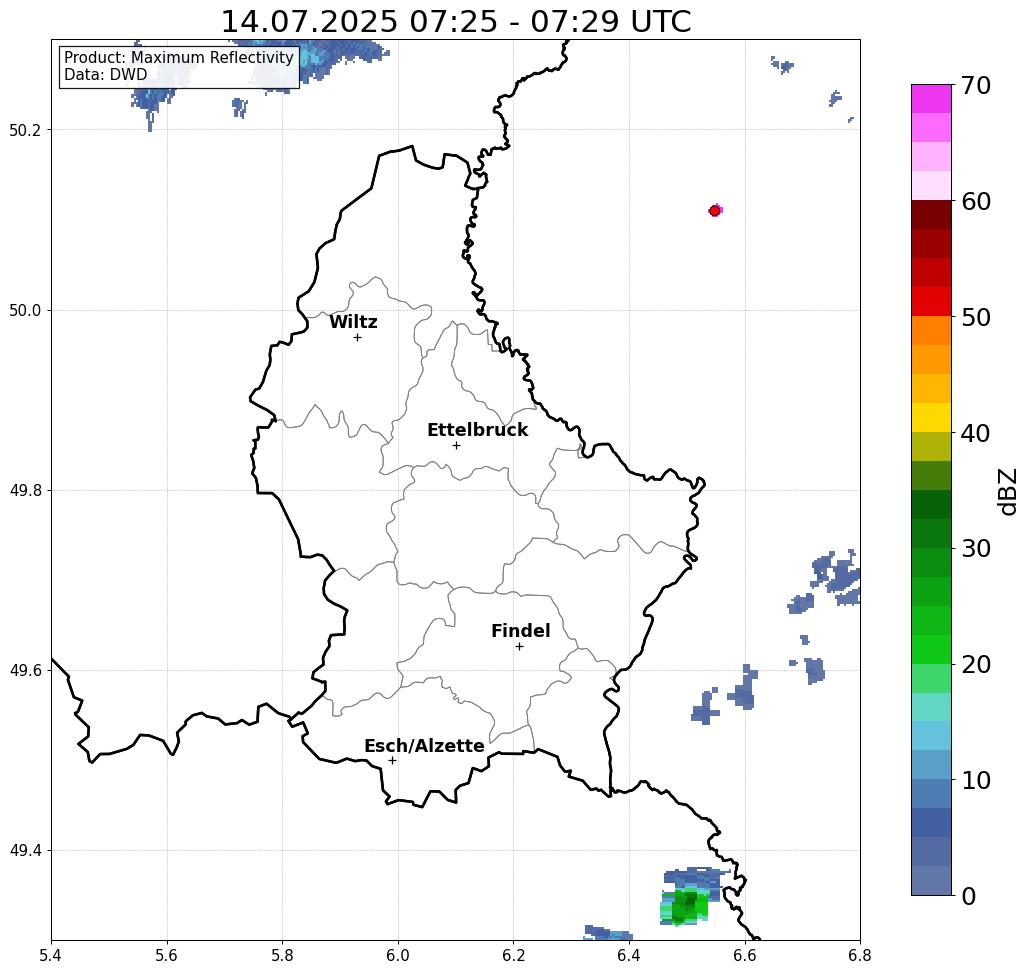Image resolution: width=1029 pixels, height=973 pixels.
Task: Click the 0 label on the colorbar
Action: coord(969,896)
